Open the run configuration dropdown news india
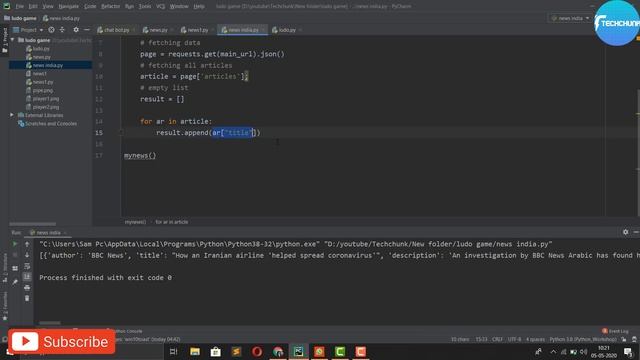The image size is (640, 360). pyautogui.click(x=570, y=18)
